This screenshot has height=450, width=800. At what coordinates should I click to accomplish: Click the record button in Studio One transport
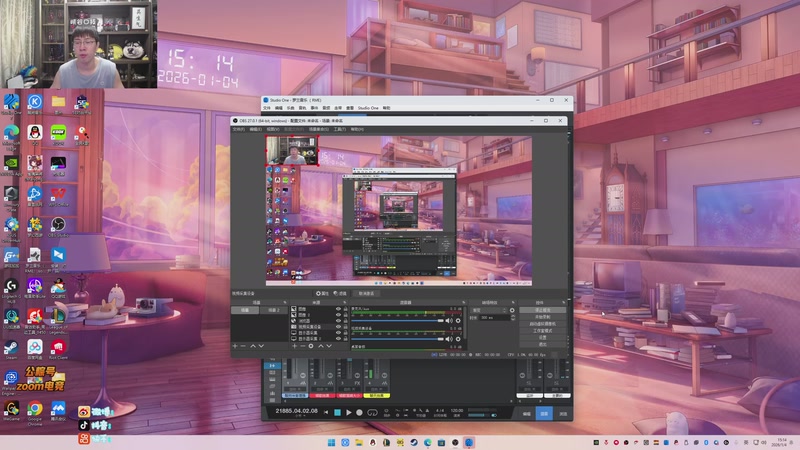click(x=360, y=412)
